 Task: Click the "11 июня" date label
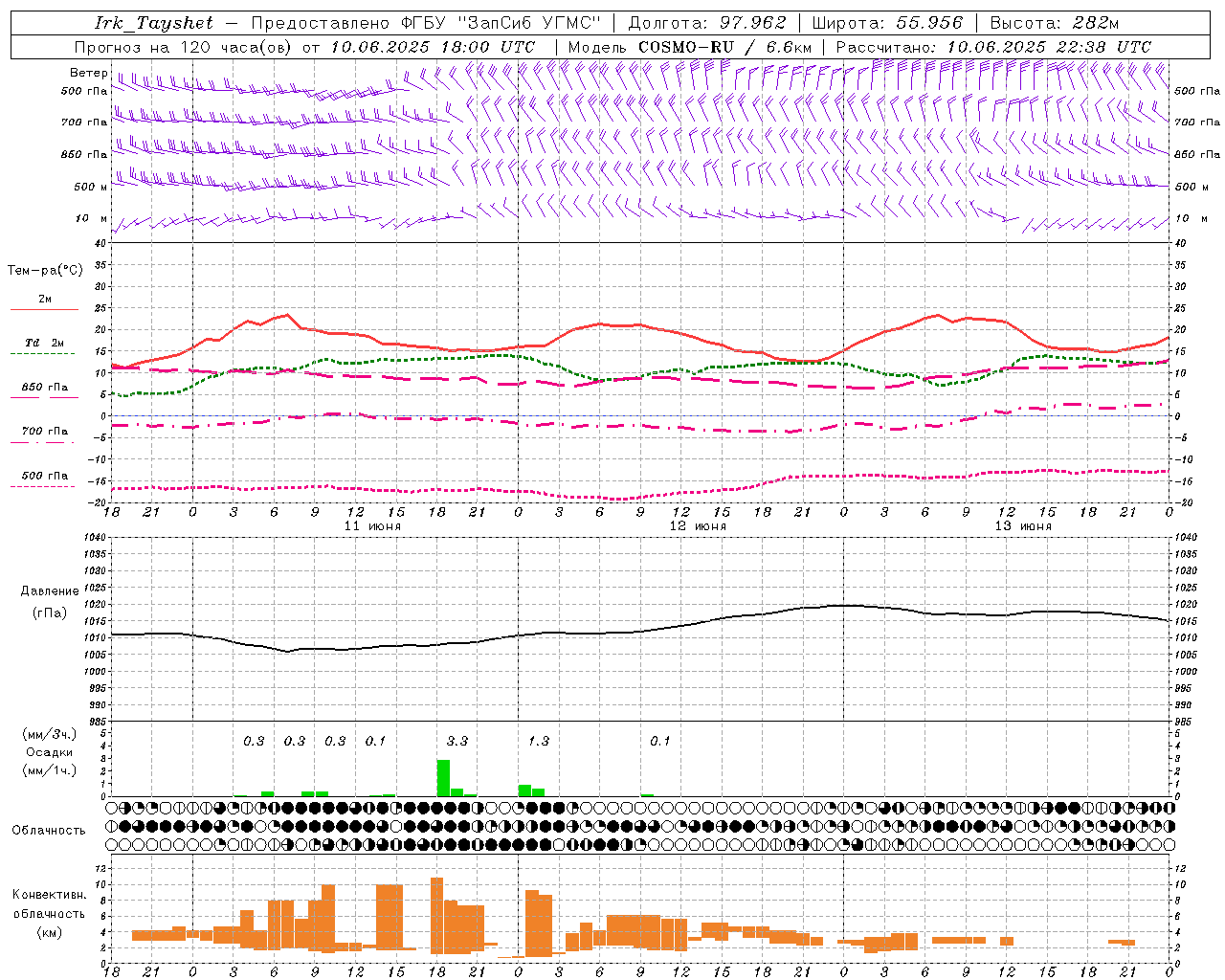pos(372,526)
